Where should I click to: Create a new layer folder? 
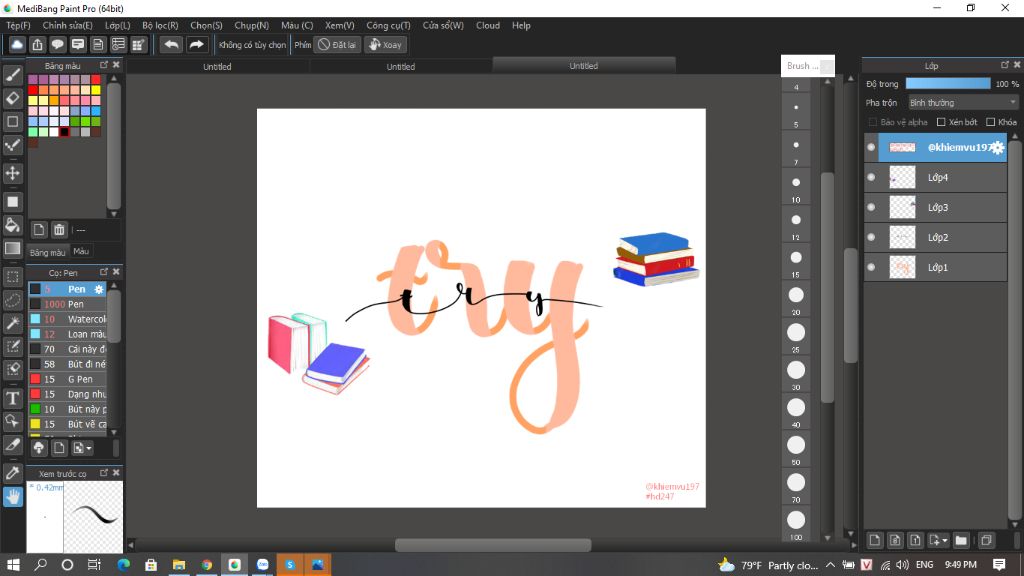point(961,540)
